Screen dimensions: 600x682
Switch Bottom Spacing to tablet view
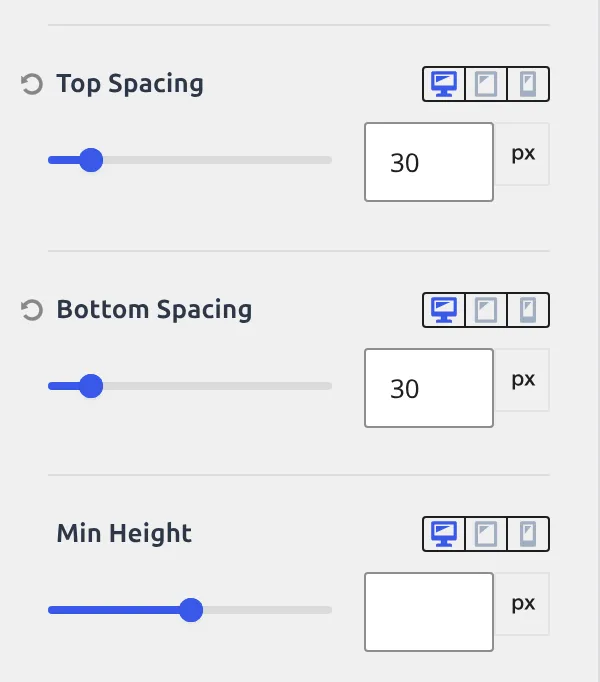486,310
